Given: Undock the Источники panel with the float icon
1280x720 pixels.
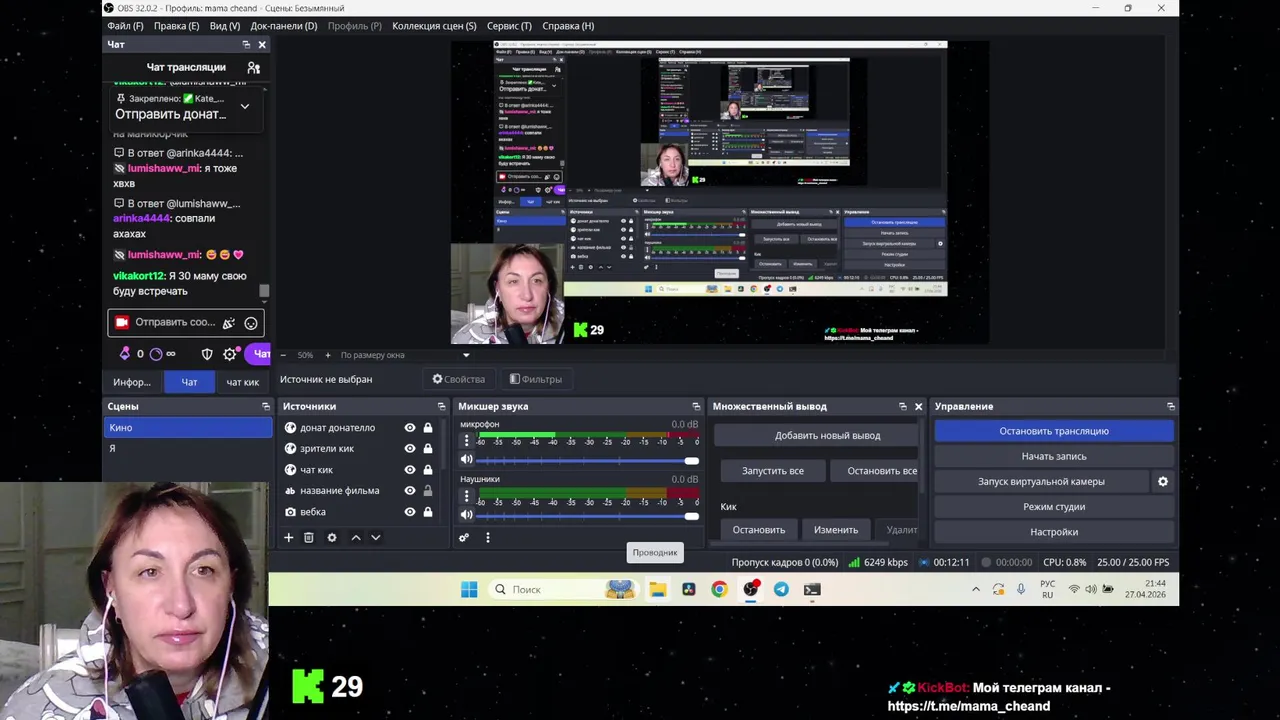Looking at the screenshot, I should point(441,406).
